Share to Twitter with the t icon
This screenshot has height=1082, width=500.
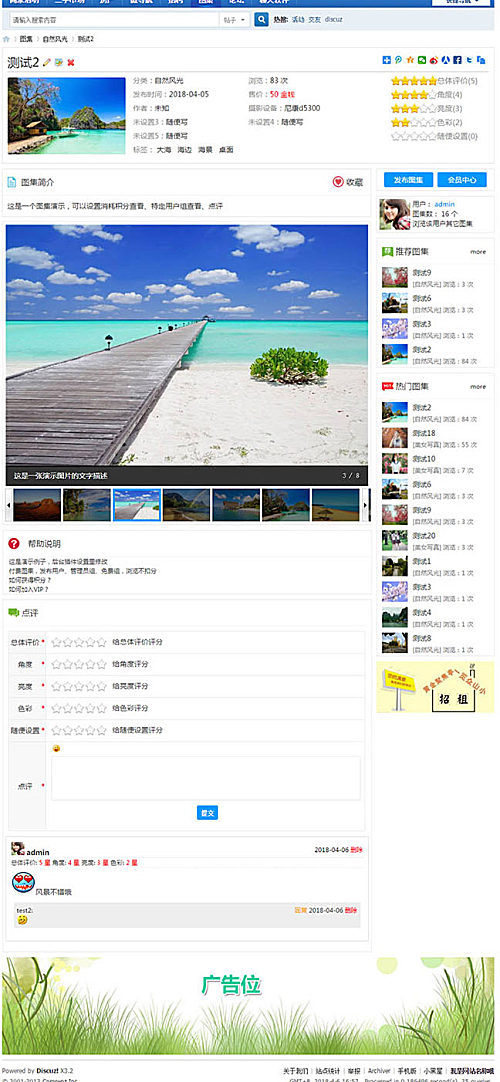click(x=469, y=61)
